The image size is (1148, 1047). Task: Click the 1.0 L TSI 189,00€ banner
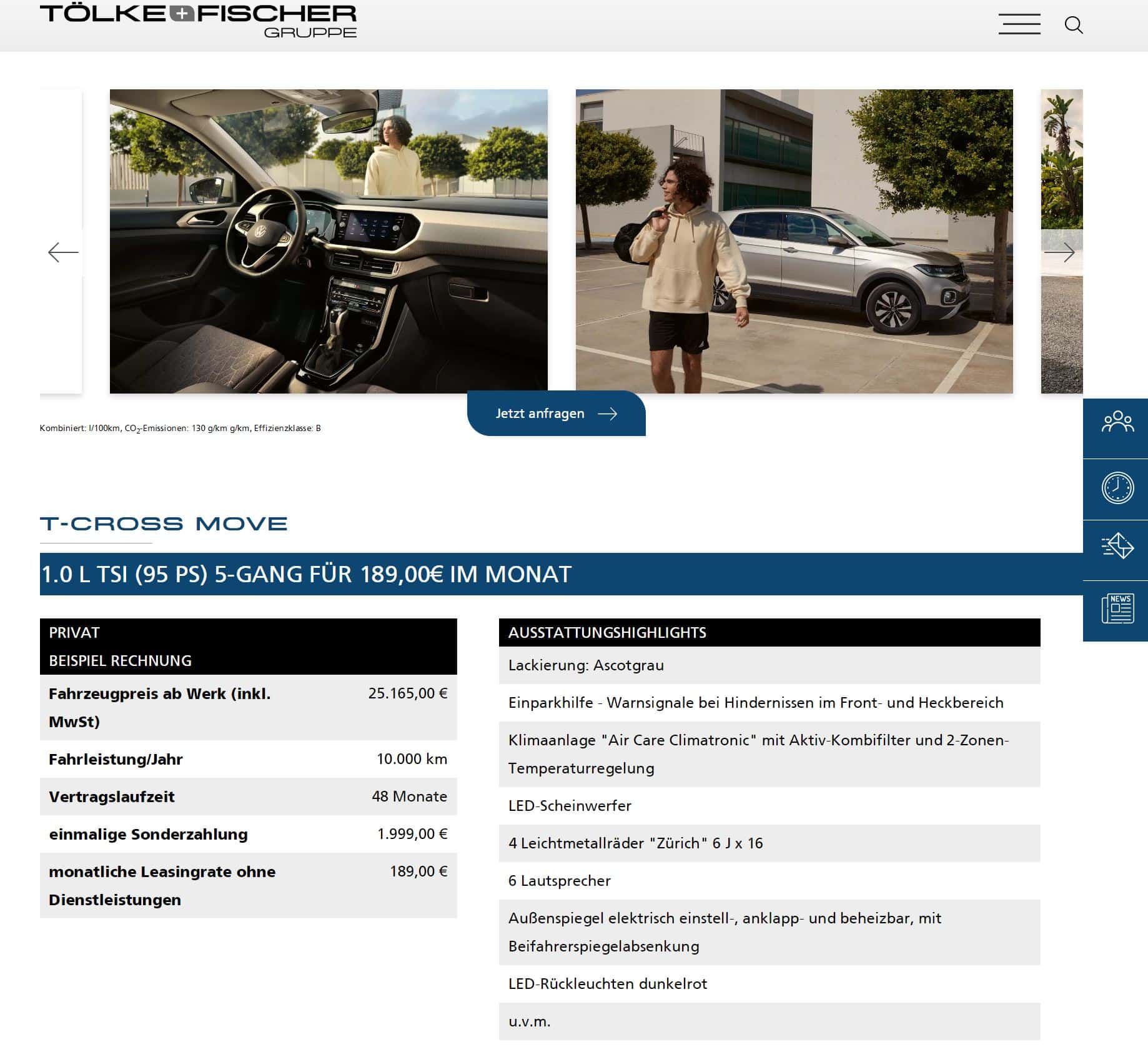click(561, 574)
